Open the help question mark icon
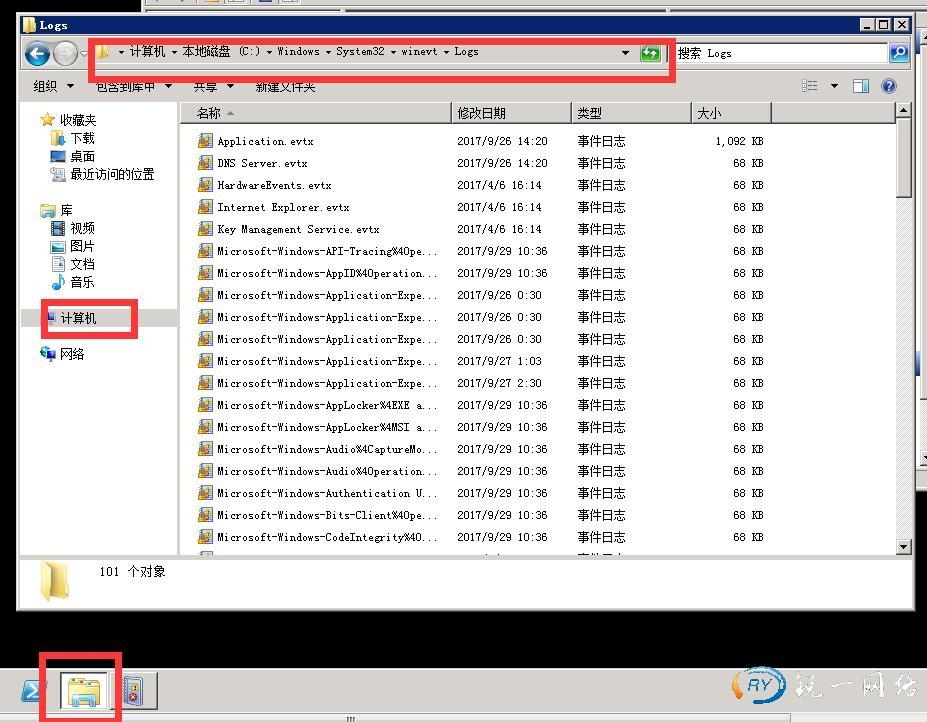 coord(888,87)
